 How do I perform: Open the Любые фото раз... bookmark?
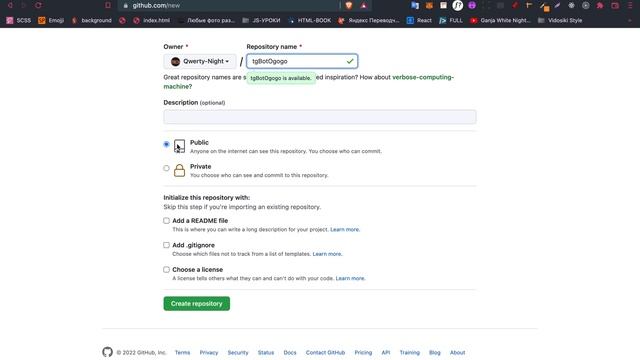click(207, 20)
